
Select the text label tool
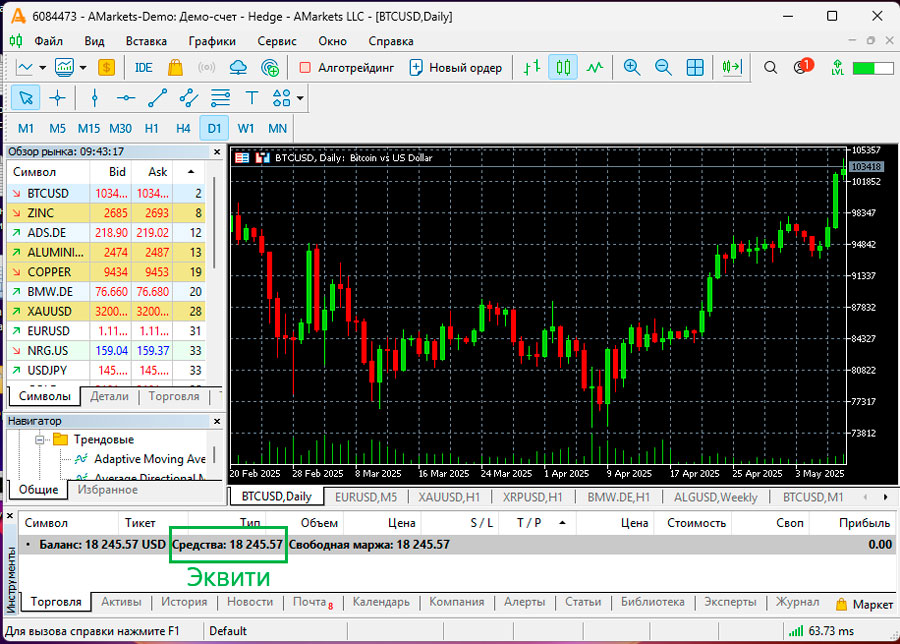(251, 98)
